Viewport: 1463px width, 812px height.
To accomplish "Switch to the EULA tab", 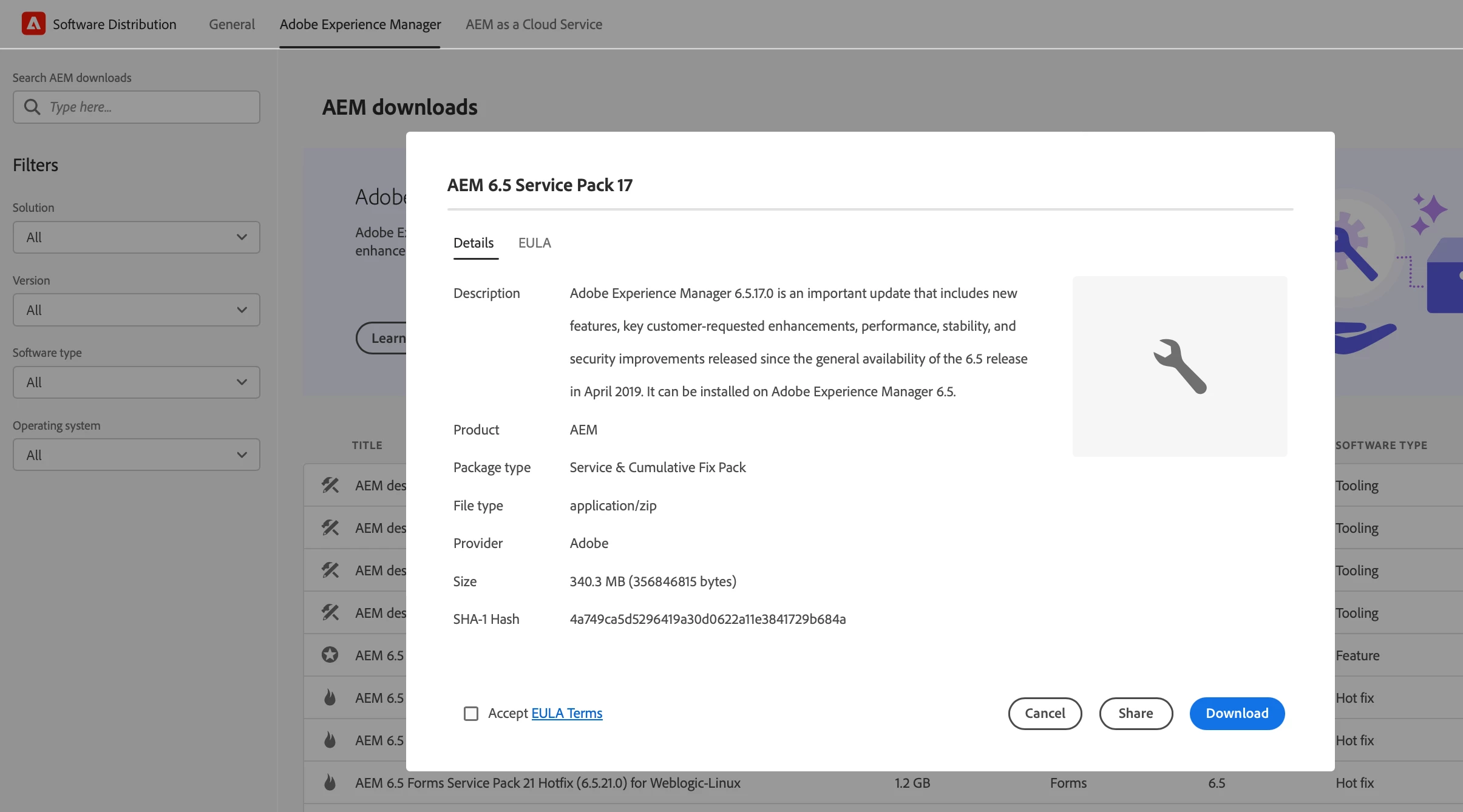I will [x=534, y=243].
